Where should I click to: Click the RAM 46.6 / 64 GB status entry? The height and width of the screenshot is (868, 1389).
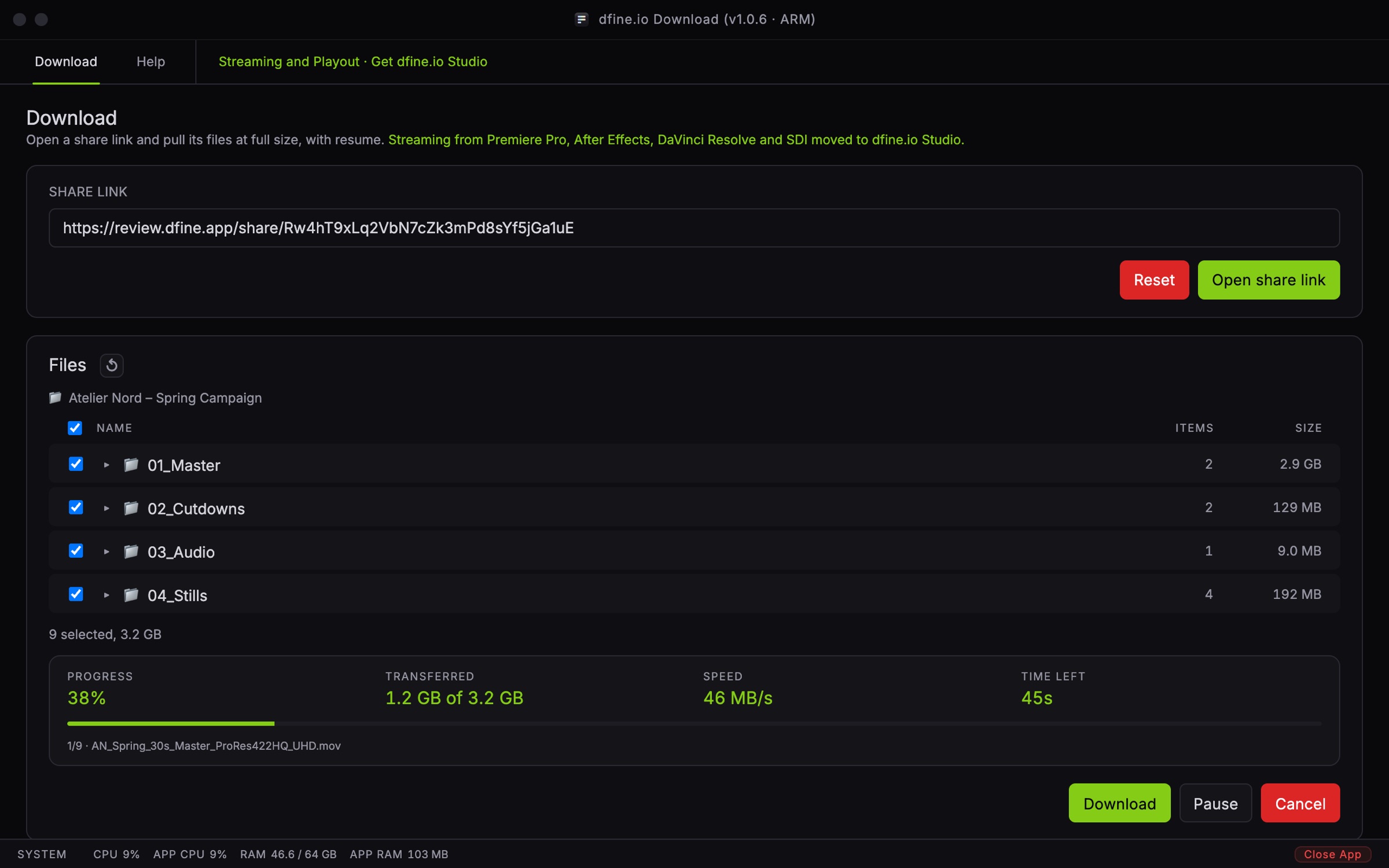coord(288,854)
